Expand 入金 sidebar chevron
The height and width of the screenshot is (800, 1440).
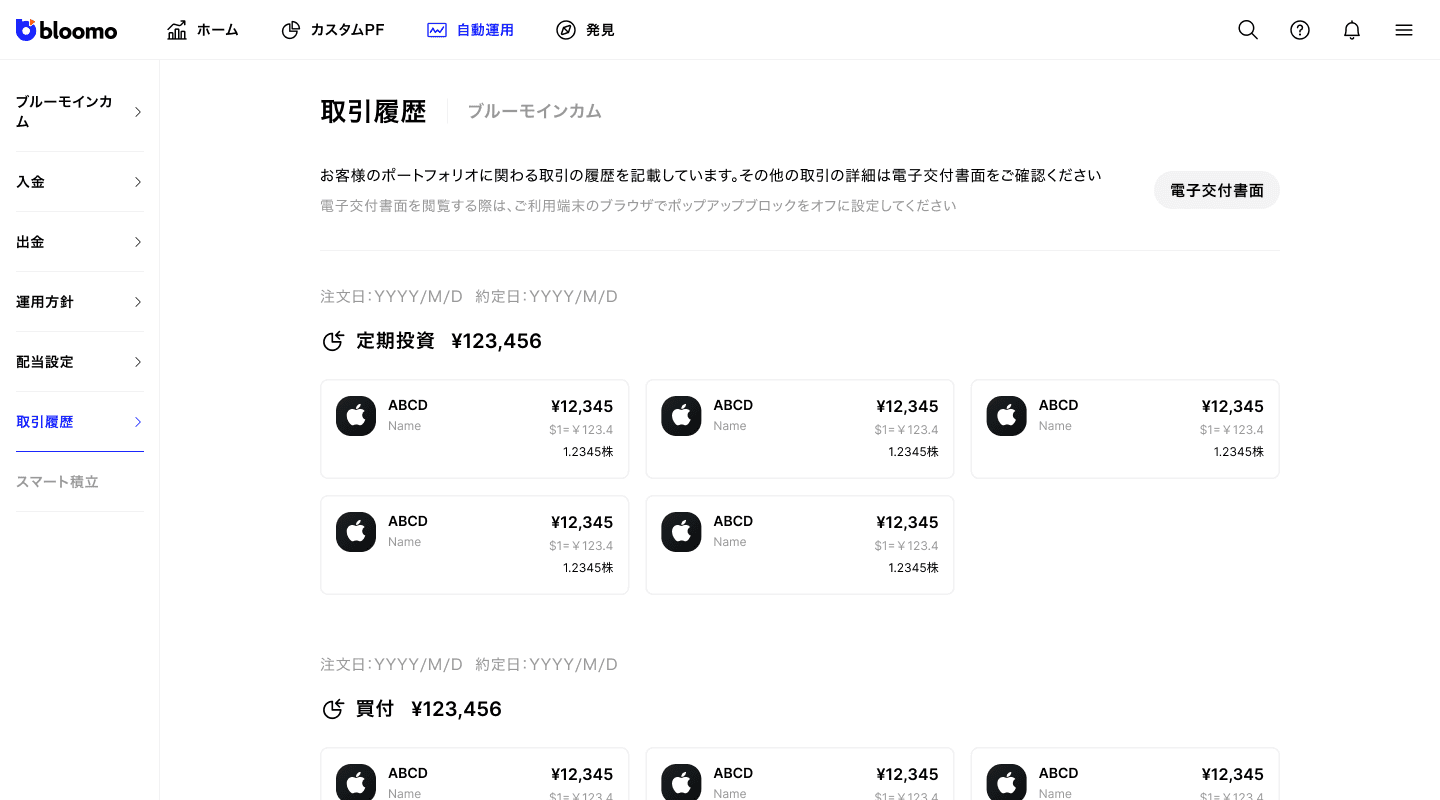point(138,182)
